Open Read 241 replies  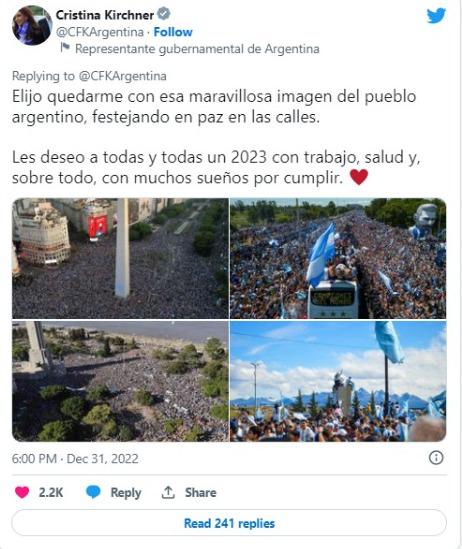pyautogui.click(x=229, y=523)
